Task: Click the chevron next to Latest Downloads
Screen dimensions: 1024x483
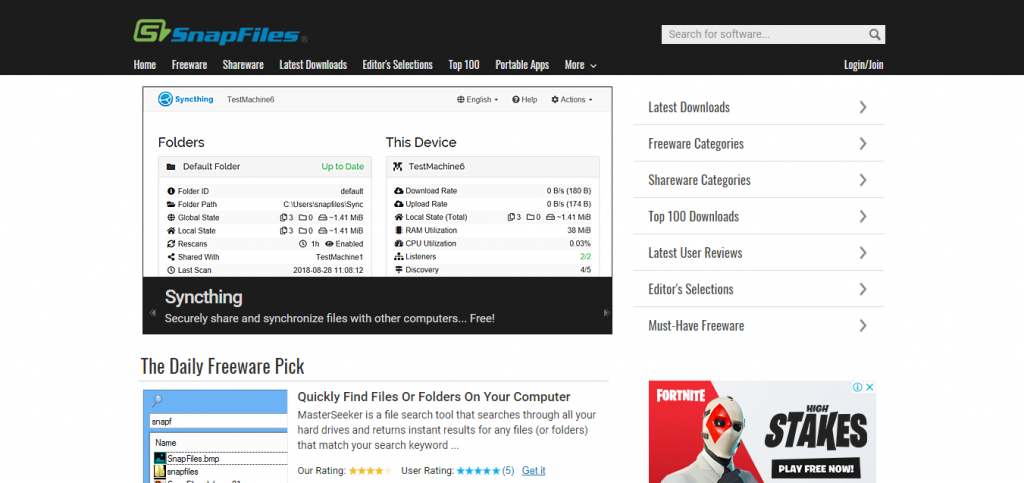Action: [863, 107]
